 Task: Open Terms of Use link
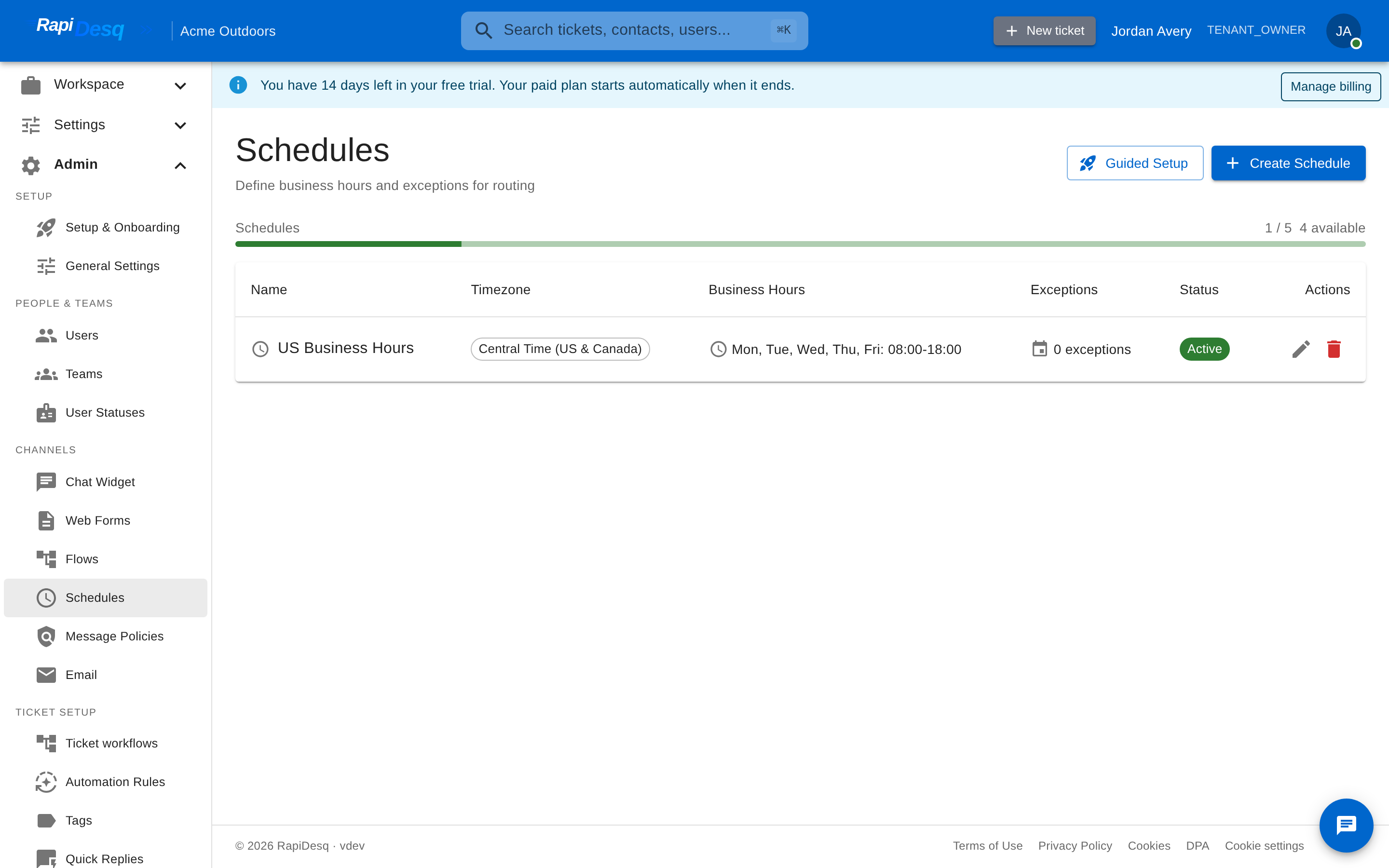[x=987, y=846]
